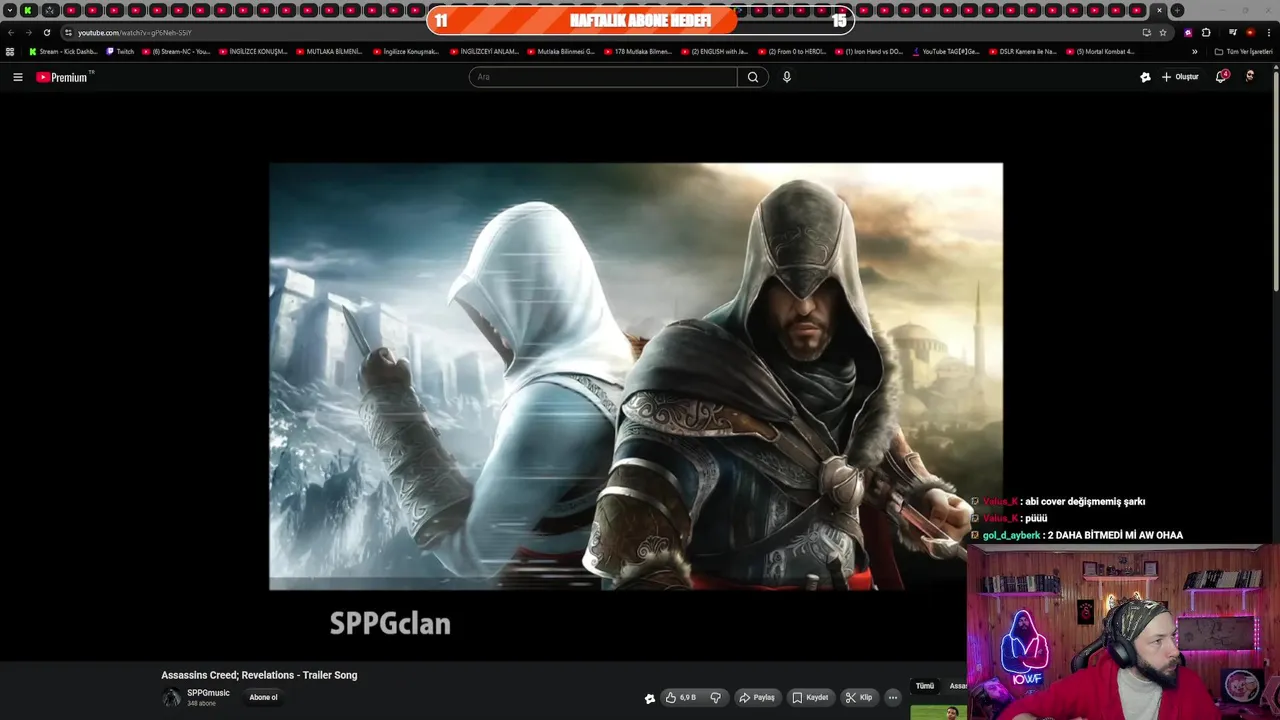View site information icon in address bar
This screenshot has height=720, width=1280.
point(68,32)
